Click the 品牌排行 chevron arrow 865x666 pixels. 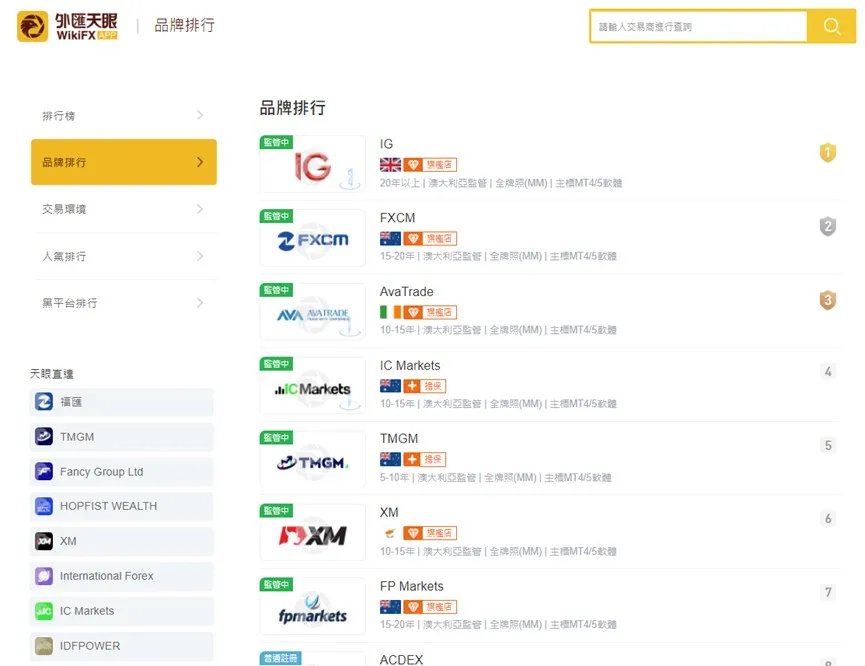(200, 162)
